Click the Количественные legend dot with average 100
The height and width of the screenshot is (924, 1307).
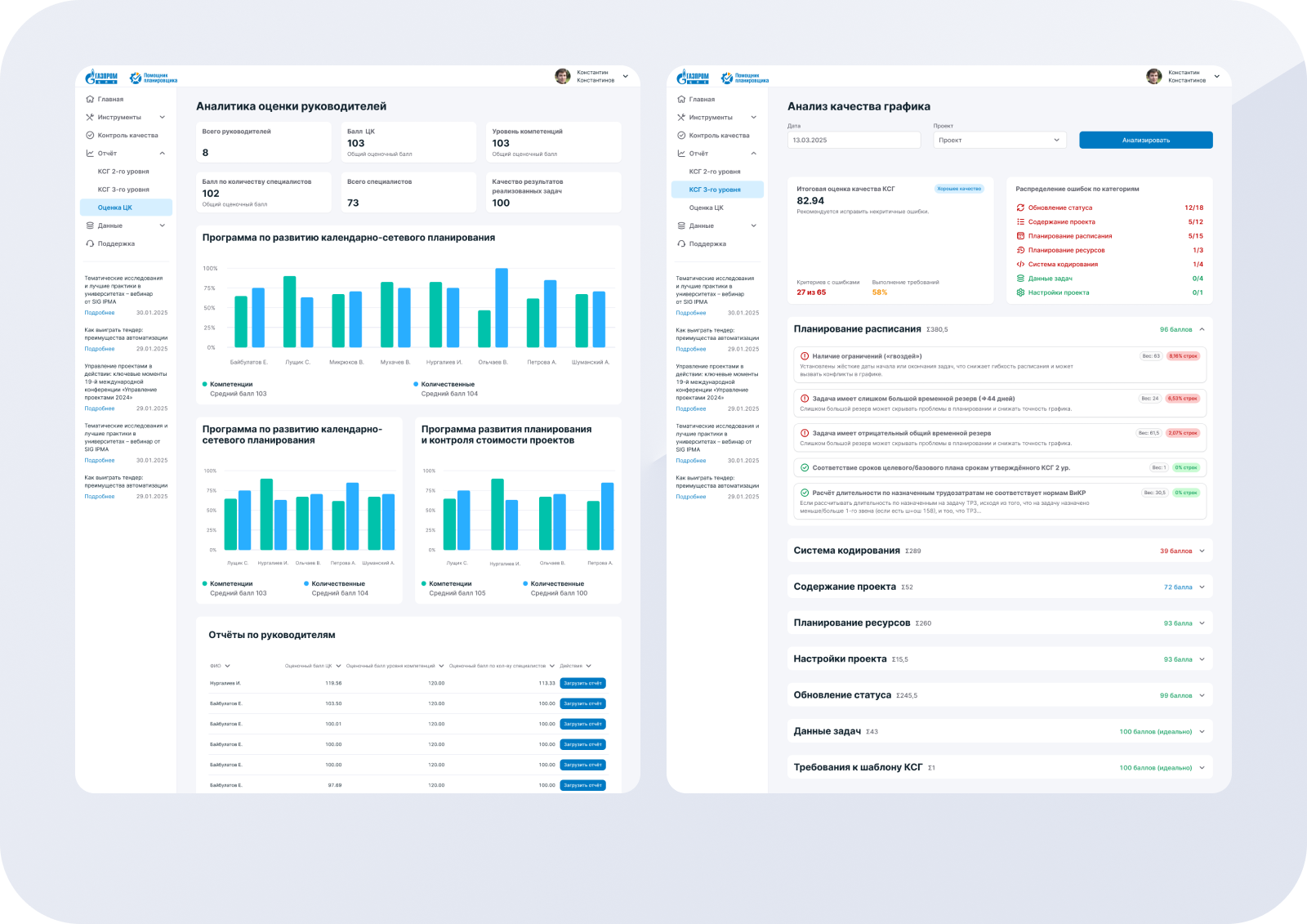pos(525,583)
